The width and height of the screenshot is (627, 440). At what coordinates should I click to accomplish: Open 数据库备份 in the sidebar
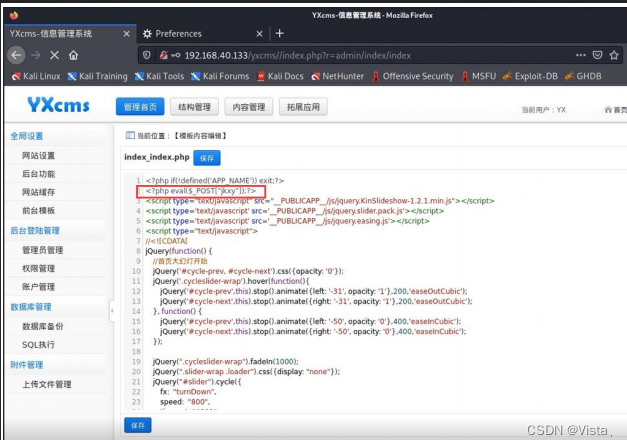coord(42,326)
